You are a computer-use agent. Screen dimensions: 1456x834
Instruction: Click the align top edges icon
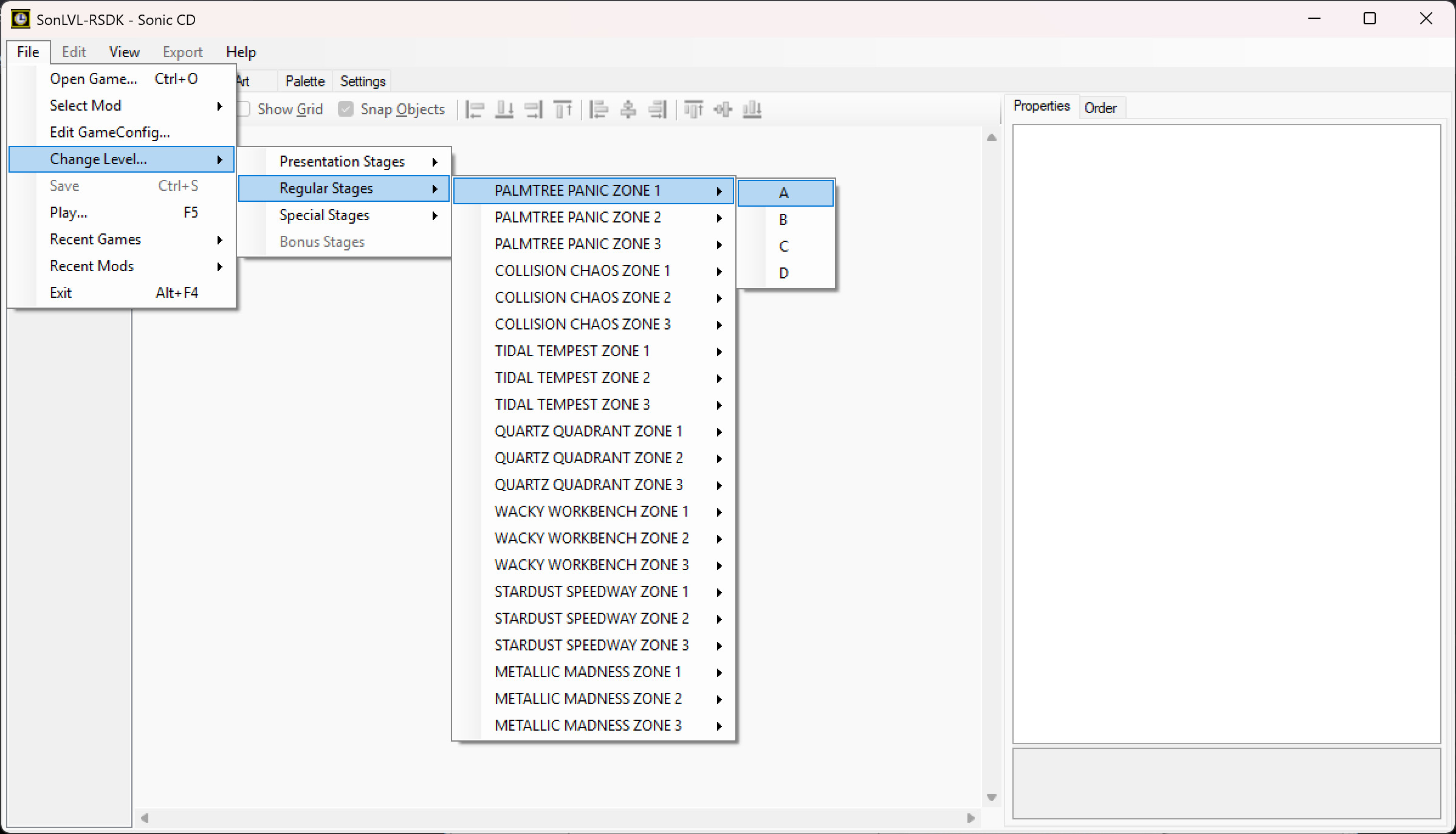tap(693, 109)
